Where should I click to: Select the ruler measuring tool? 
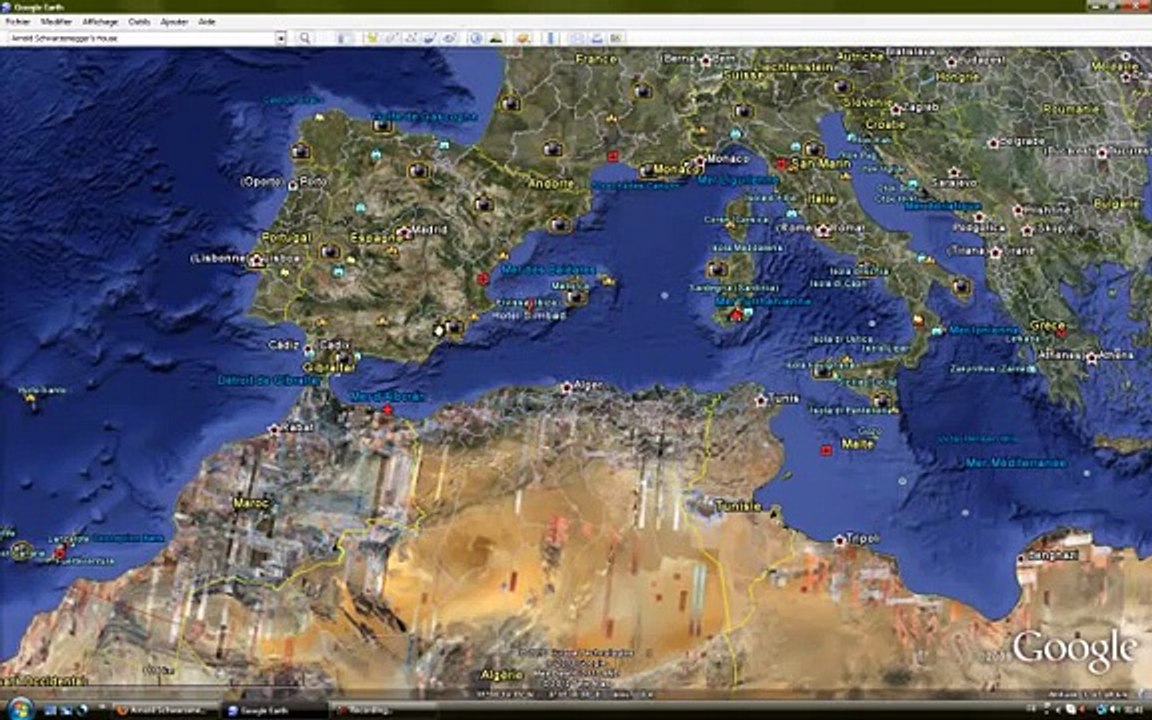coord(551,38)
